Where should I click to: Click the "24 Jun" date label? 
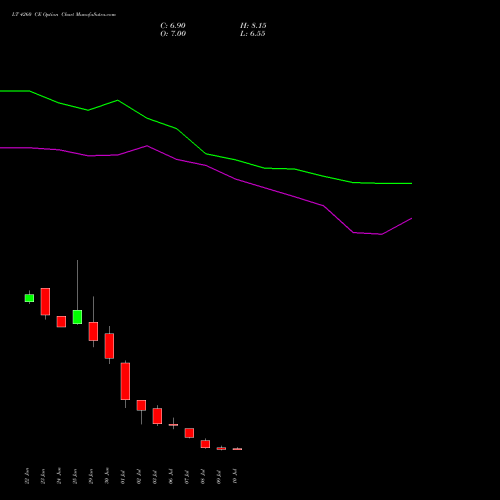click(59, 476)
